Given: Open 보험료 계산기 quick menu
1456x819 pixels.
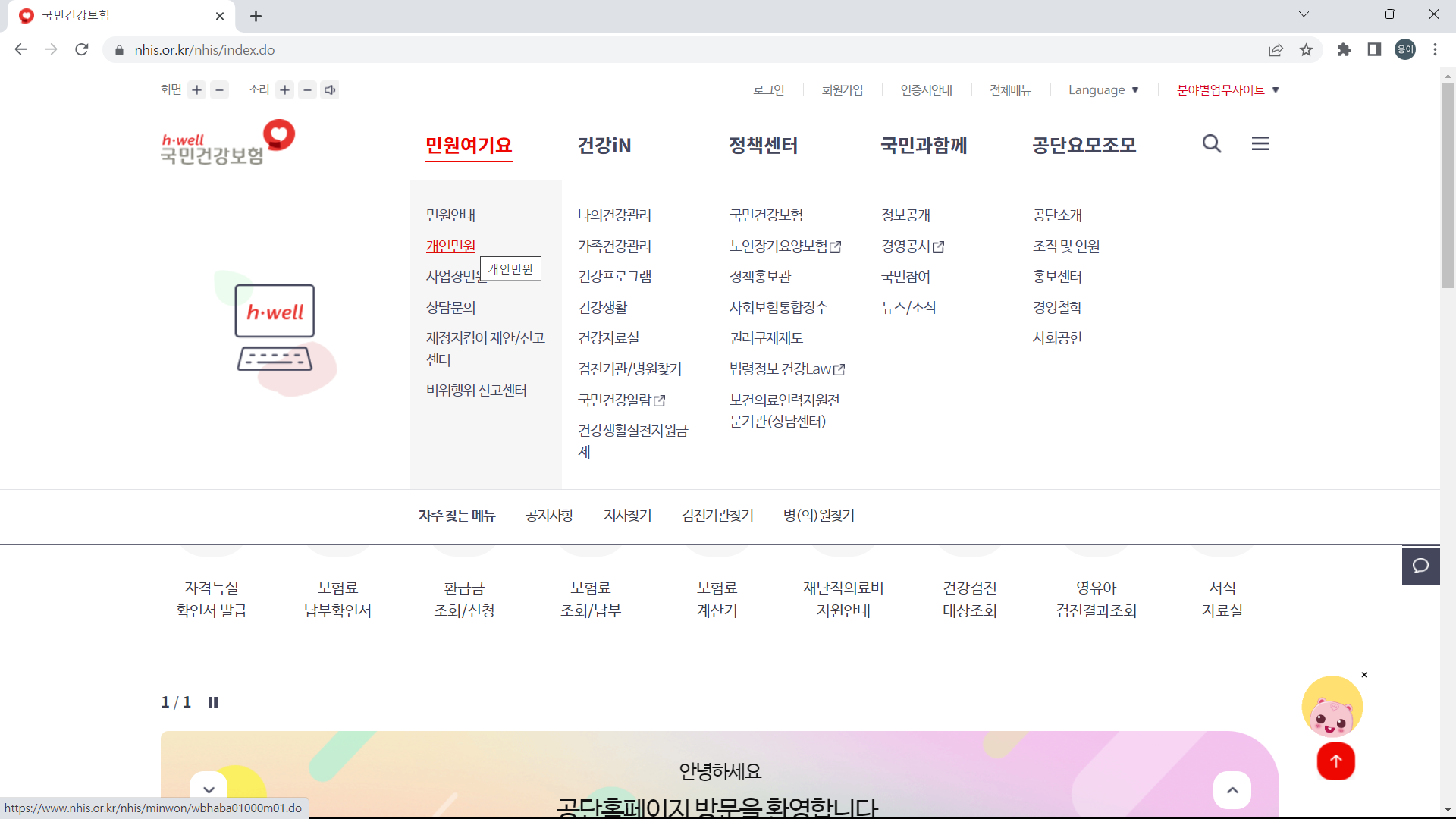Looking at the screenshot, I should click(x=717, y=599).
